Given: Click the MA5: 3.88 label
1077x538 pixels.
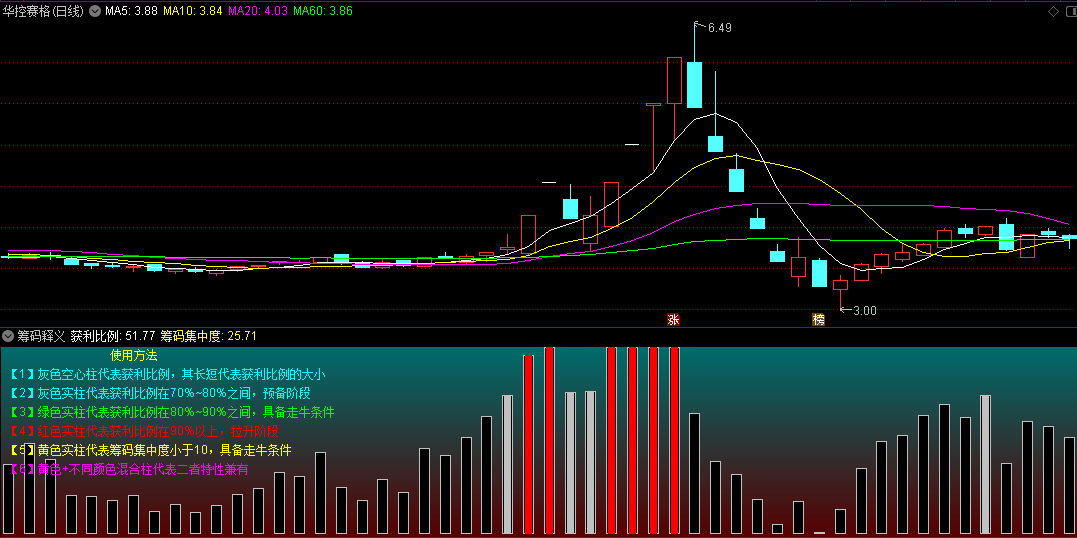Looking at the screenshot, I should point(131,12).
